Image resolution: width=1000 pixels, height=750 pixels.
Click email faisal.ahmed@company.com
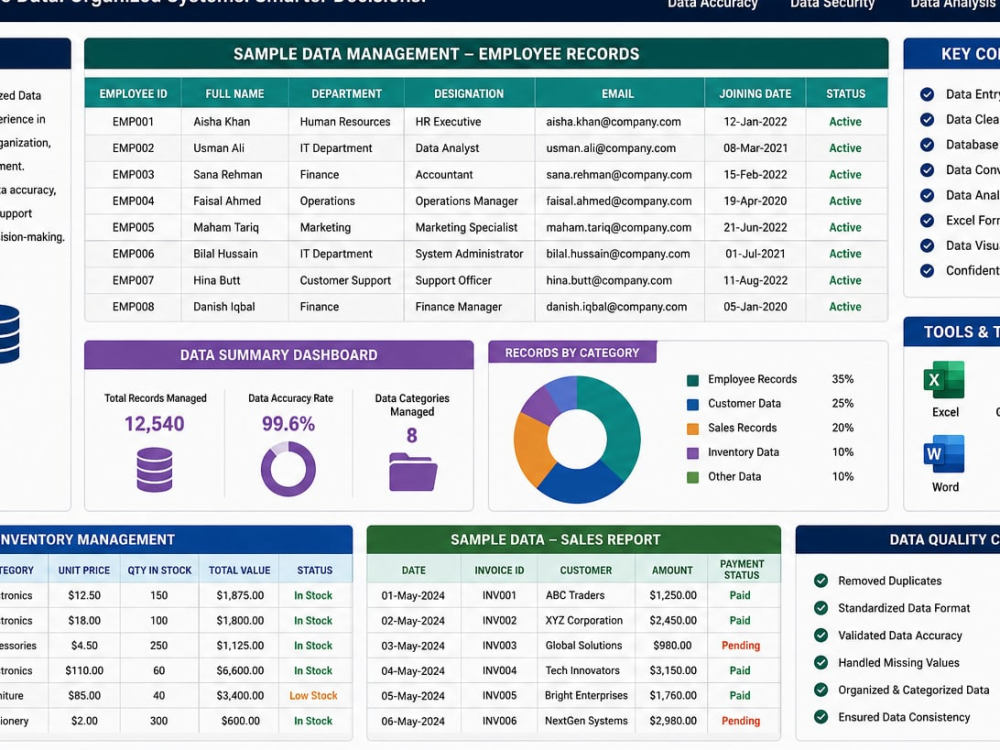619,201
